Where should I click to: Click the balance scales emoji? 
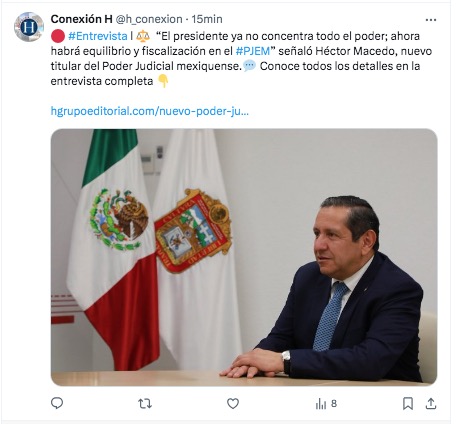[x=143, y=36]
